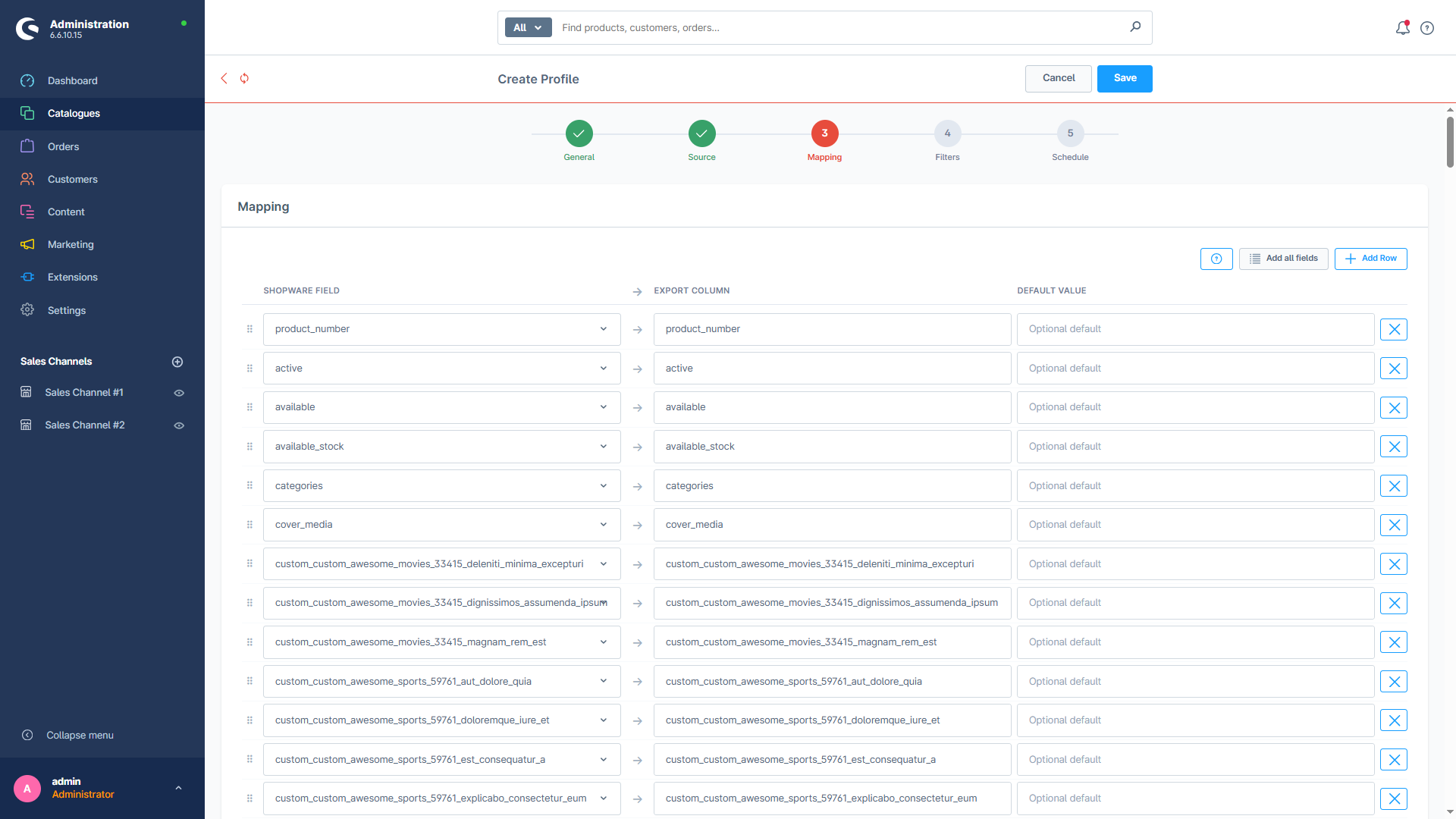The image size is (1456, 819).
Task: Remove the active mapping row
Action: (x=1394, y=369)
